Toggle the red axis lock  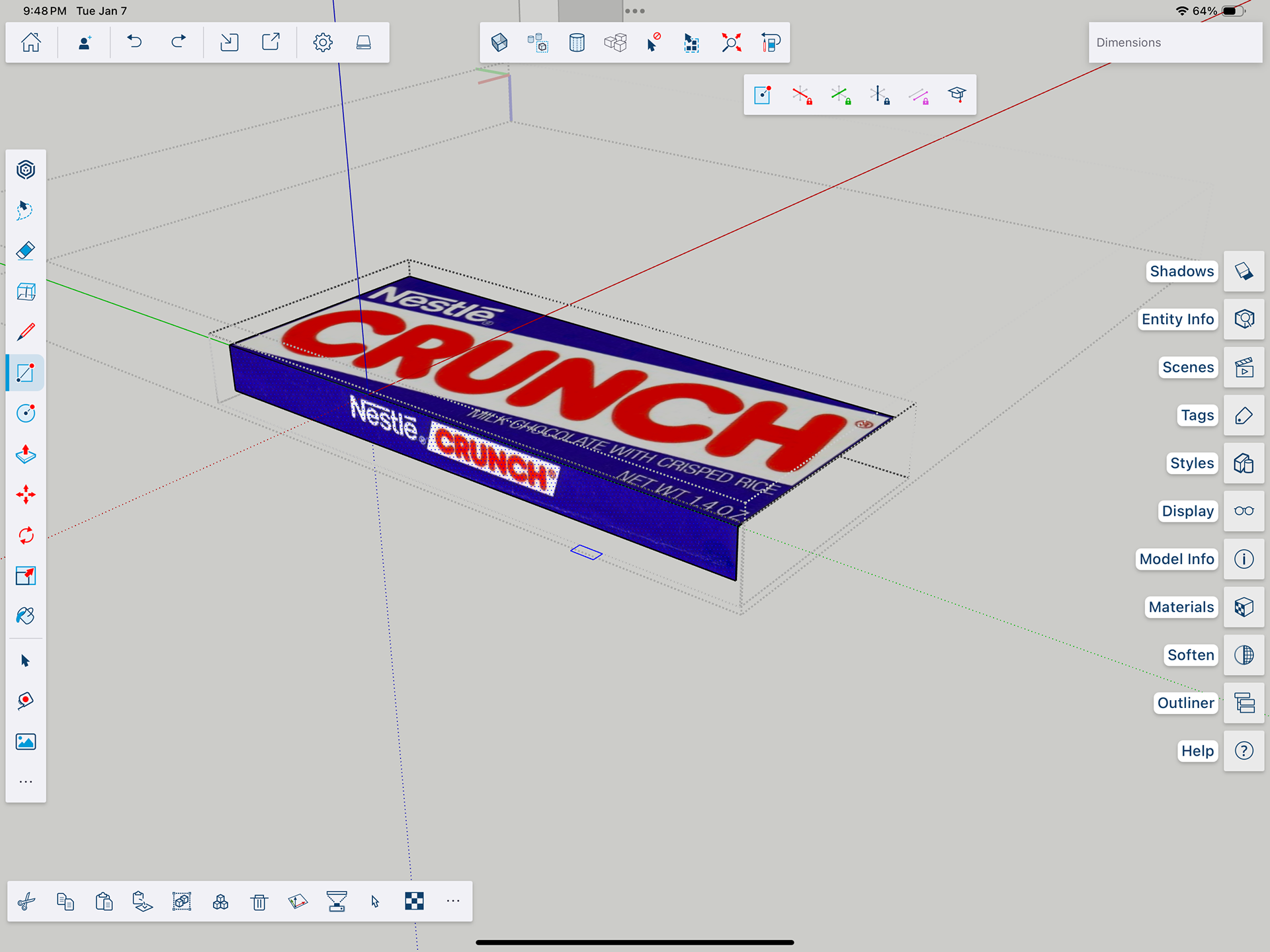[802, 95]
